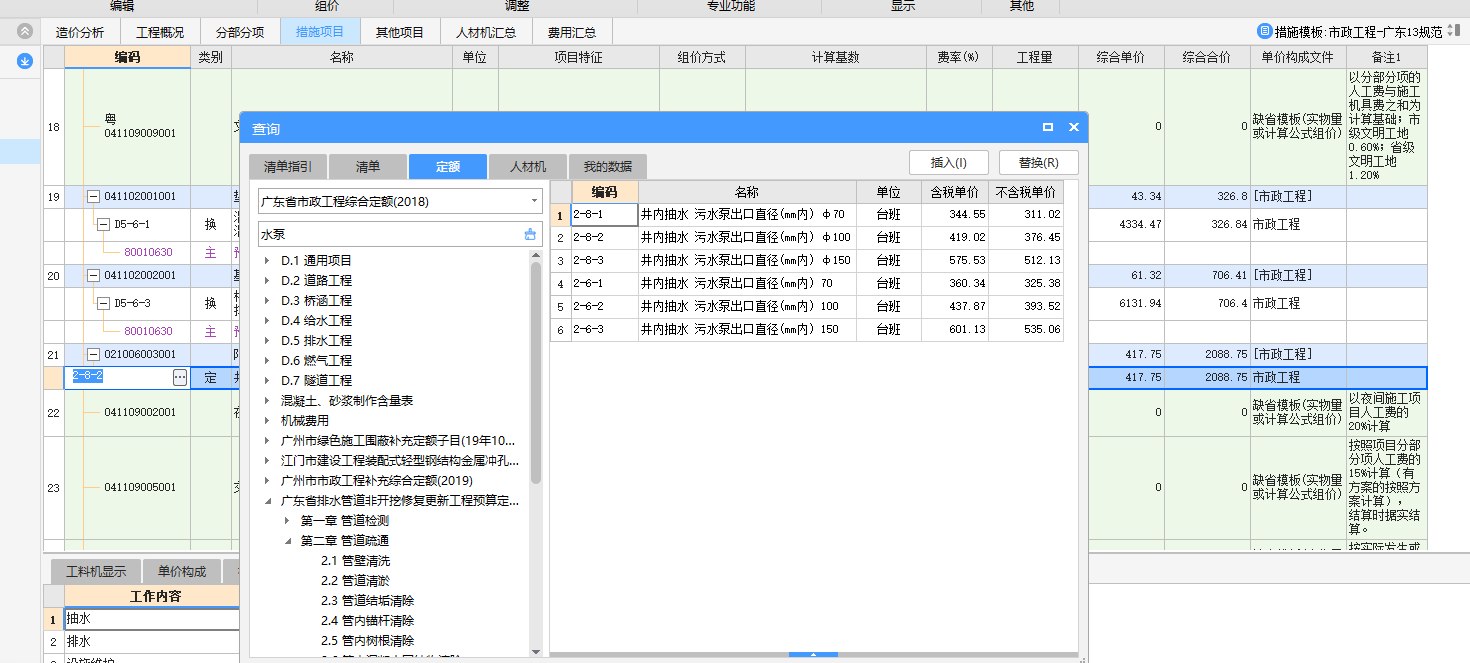Expand the D.3 桥涵工程 tree node

[x=267, y=300]
